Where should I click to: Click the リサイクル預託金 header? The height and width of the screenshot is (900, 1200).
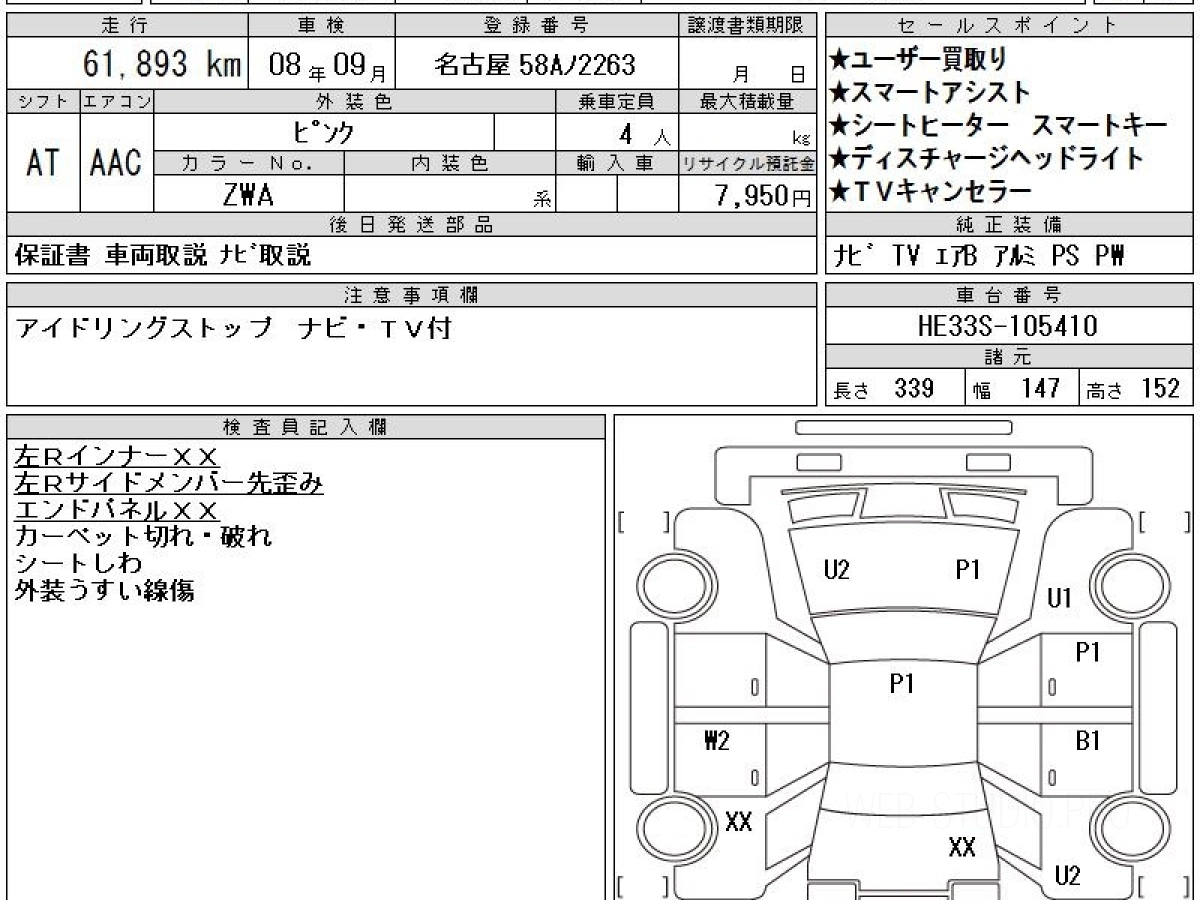click(x=748, y=163)
